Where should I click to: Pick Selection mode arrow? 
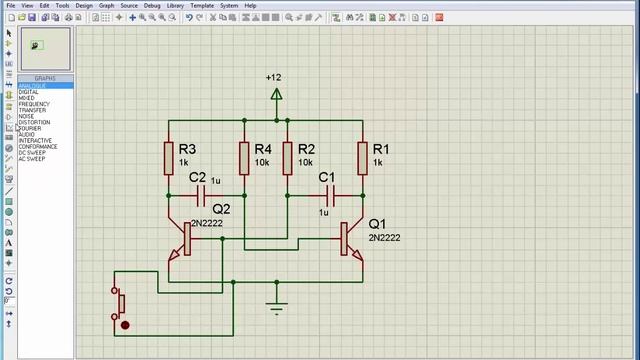pyautogui.click(x=9, y=33)
